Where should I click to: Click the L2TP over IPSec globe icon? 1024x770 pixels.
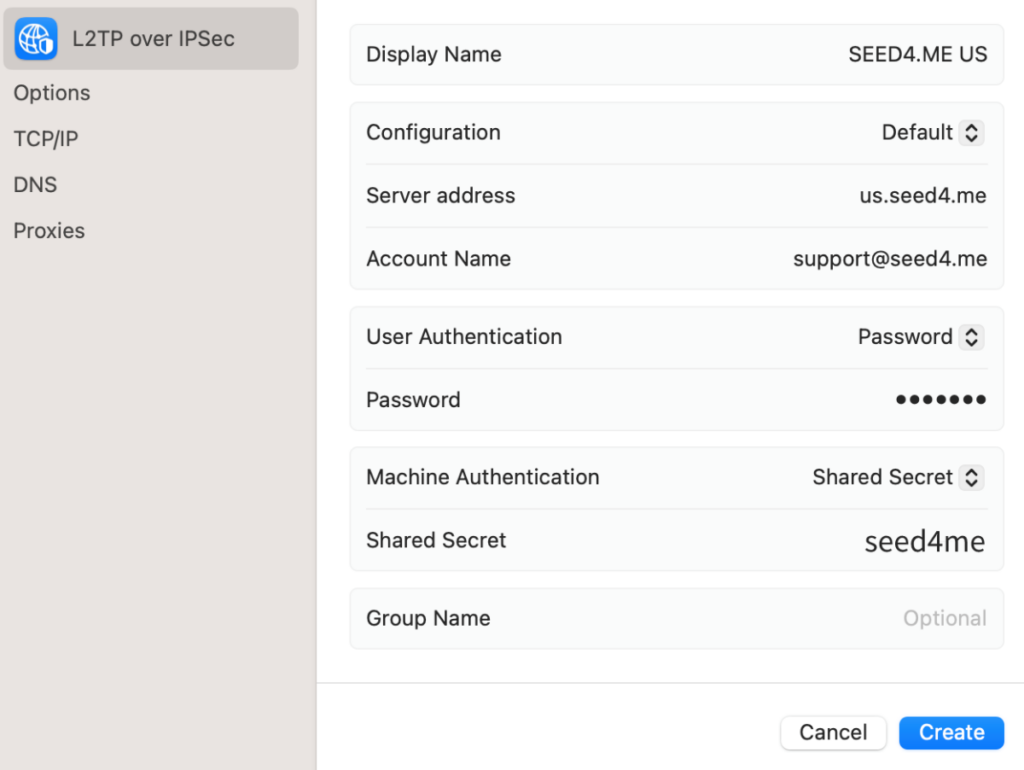click(36, 39)
